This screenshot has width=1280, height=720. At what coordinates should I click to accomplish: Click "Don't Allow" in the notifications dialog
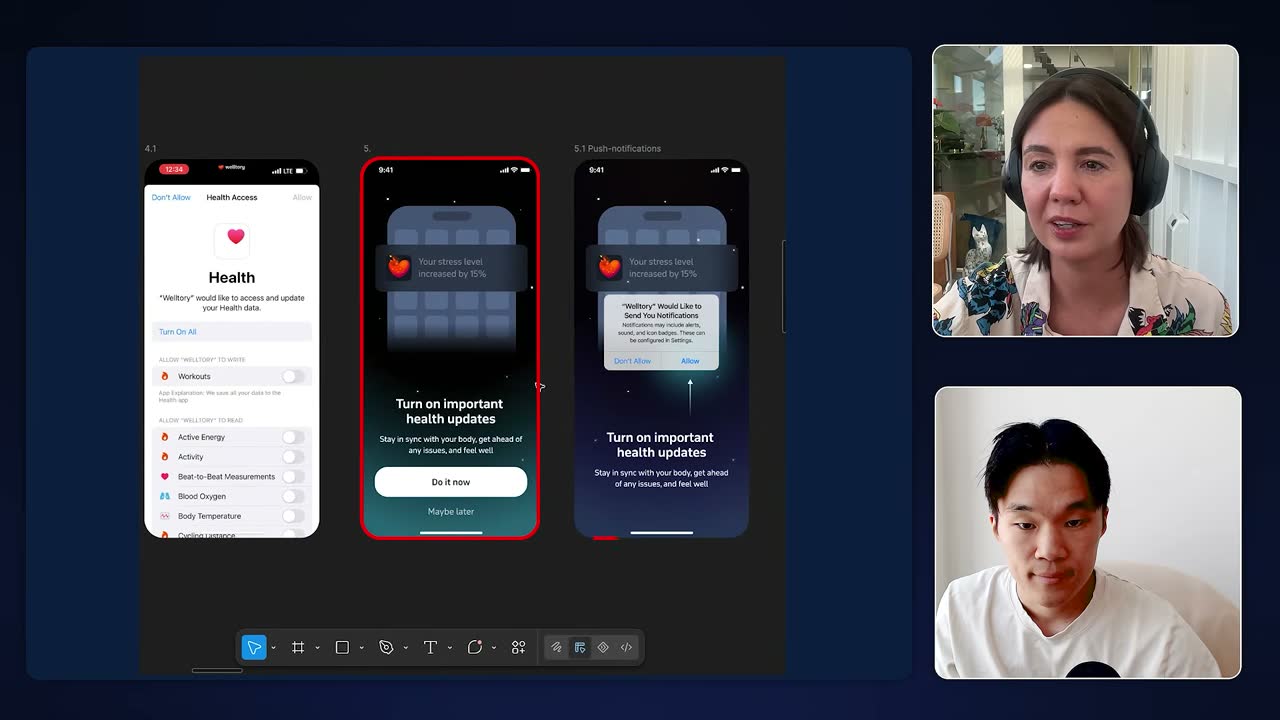tap(632, 361)
